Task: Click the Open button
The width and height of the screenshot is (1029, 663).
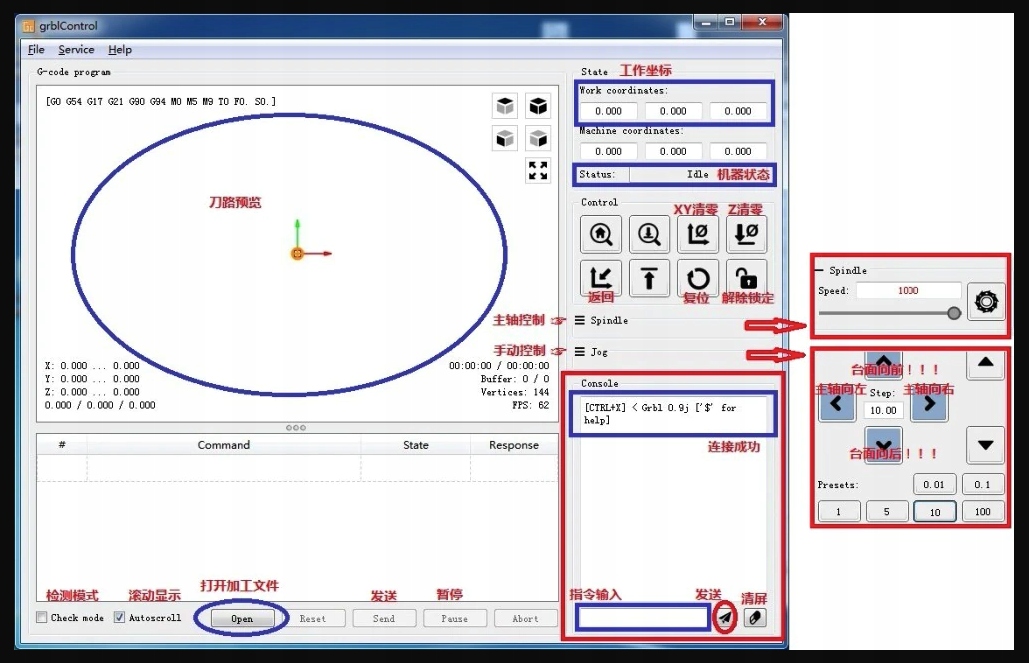Action: click(x=242, y=618)
